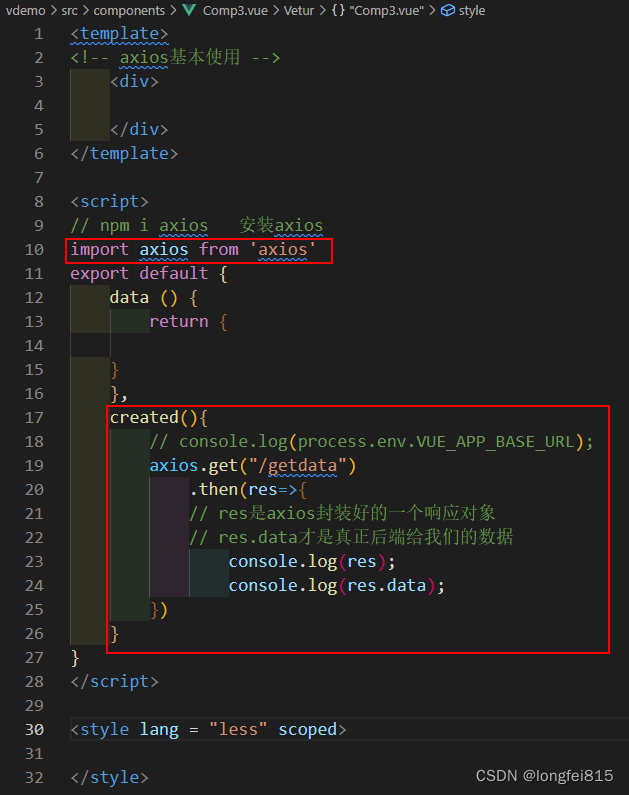Click the "axios基本使用" HTML comment
Image resolution: width=629 pixels, height=795 pixels.
point(175,57)
